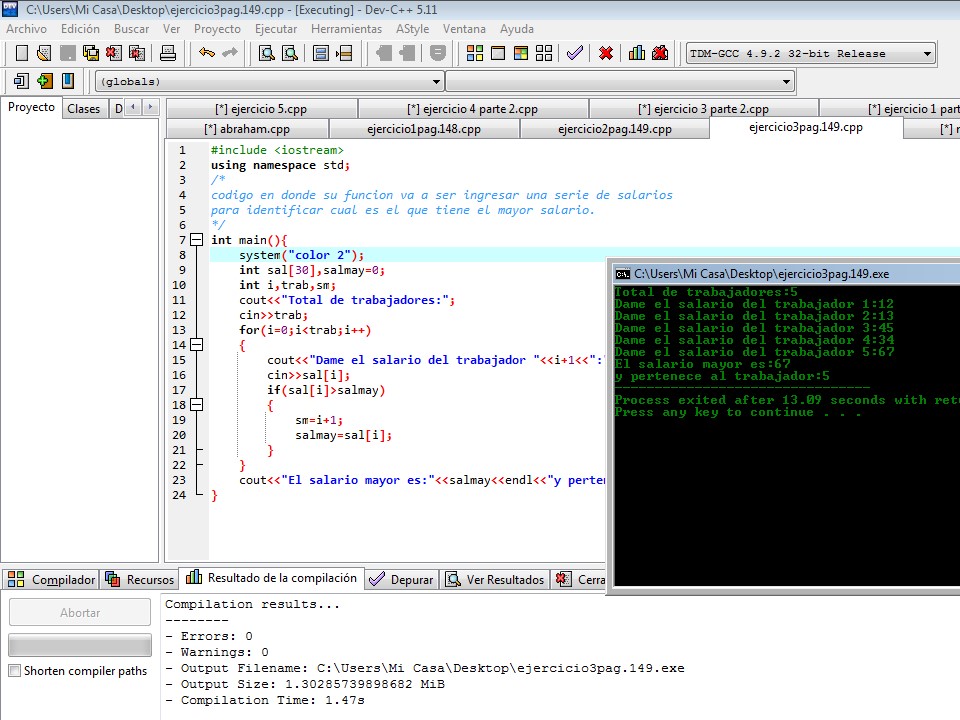Save all open files
This screenshot has height=720, width=960.
pos(89,53)
